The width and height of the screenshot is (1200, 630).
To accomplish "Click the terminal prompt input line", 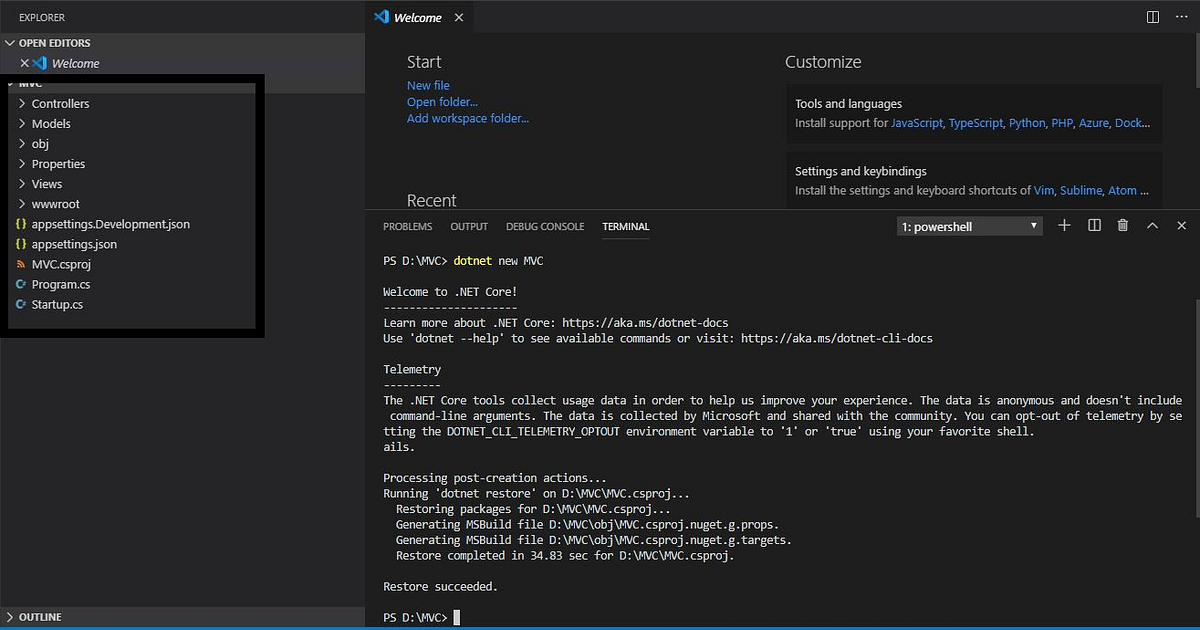I will (x=420, y=617).
